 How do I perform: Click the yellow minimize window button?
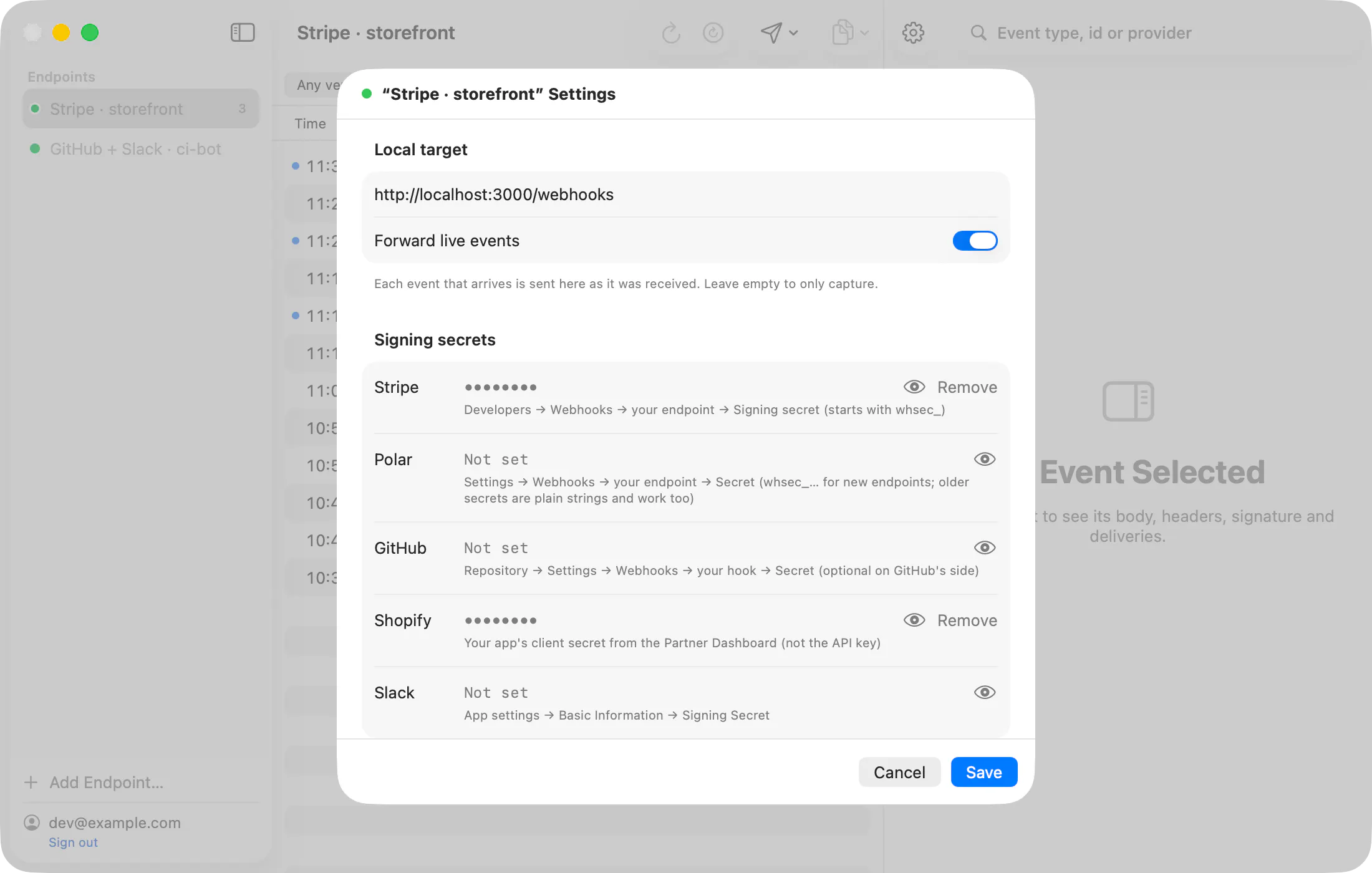pyautogui.click(x=61, y=32)
